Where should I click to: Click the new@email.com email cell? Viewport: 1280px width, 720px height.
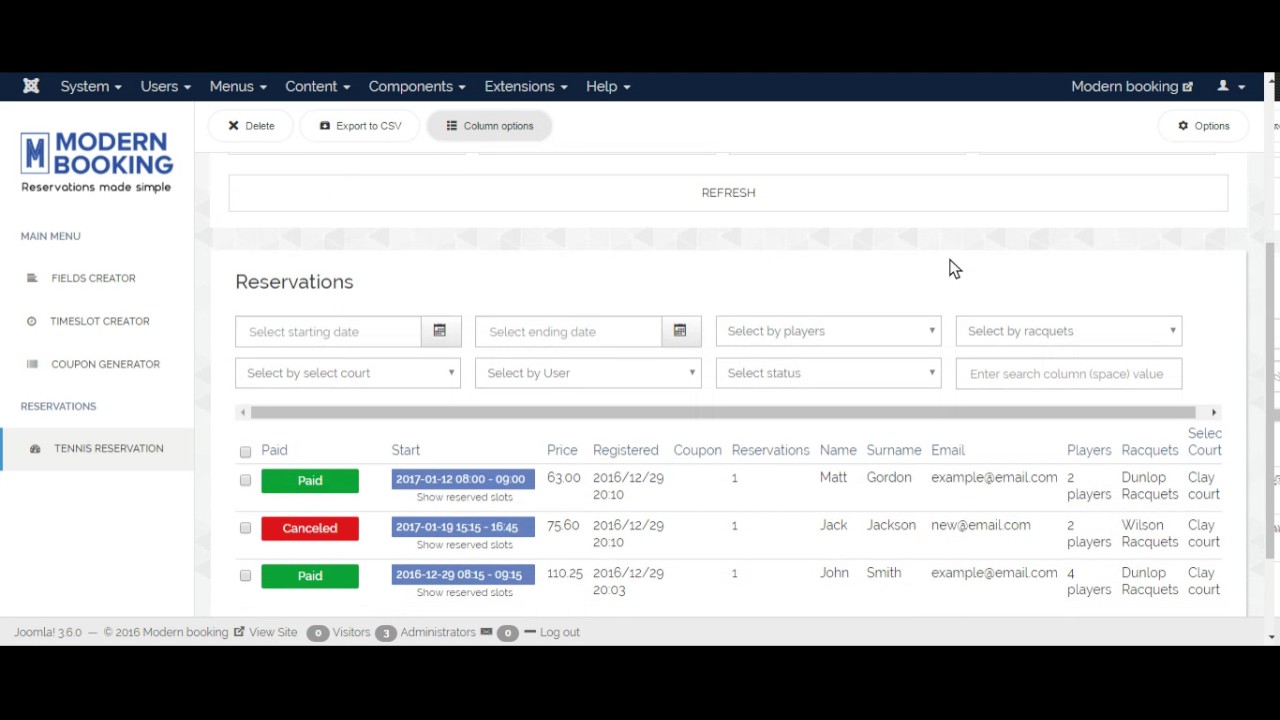981,525
